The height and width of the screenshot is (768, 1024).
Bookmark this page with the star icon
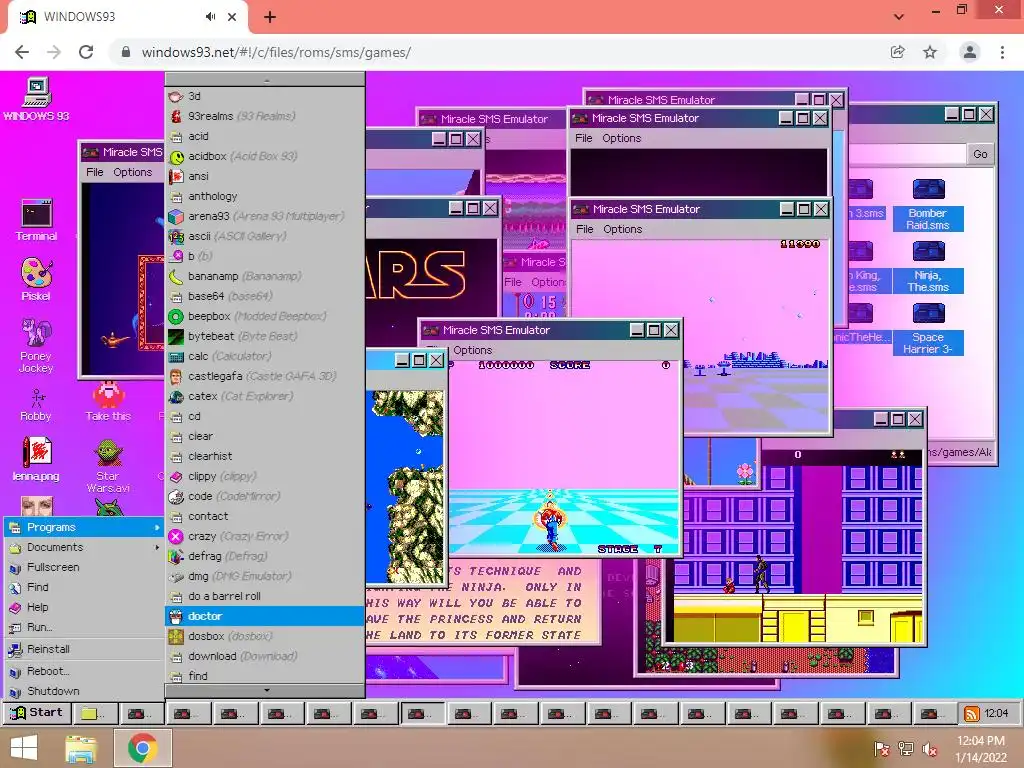[x=930, y=52]
